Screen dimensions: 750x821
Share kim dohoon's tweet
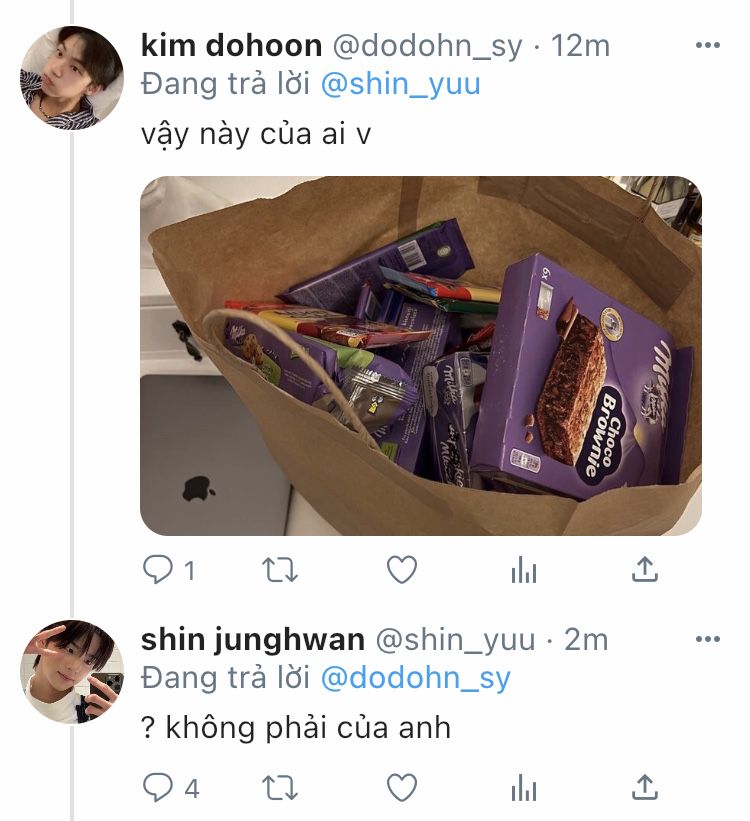[645, 569]
